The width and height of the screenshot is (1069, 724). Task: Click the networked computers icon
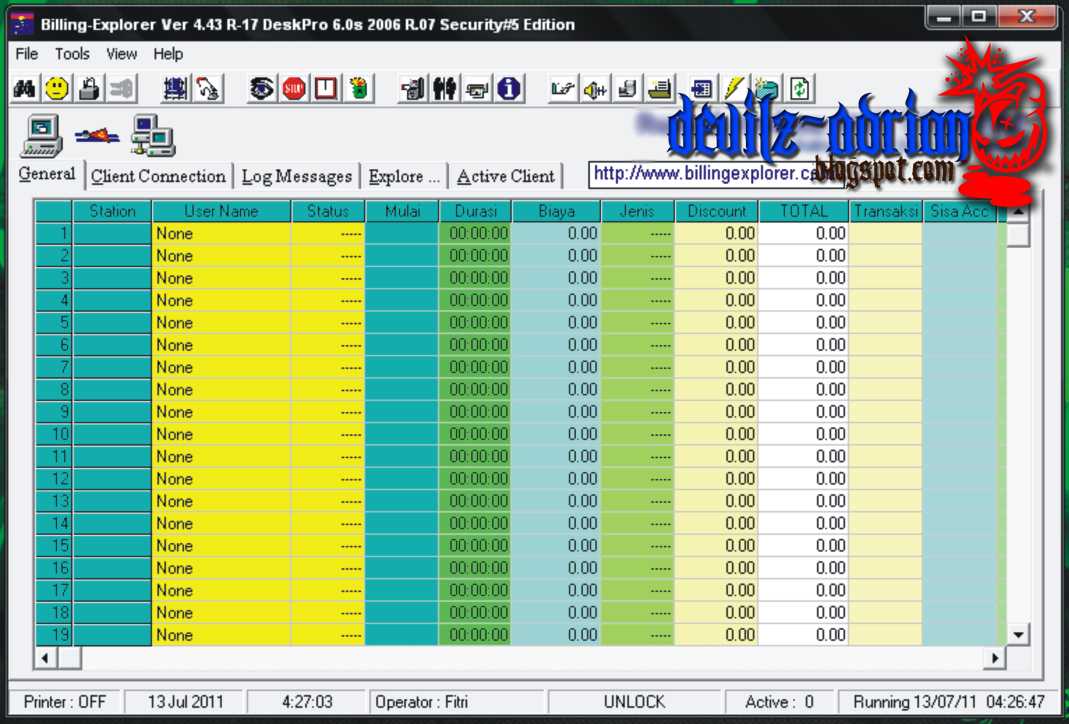coord(153,136)
